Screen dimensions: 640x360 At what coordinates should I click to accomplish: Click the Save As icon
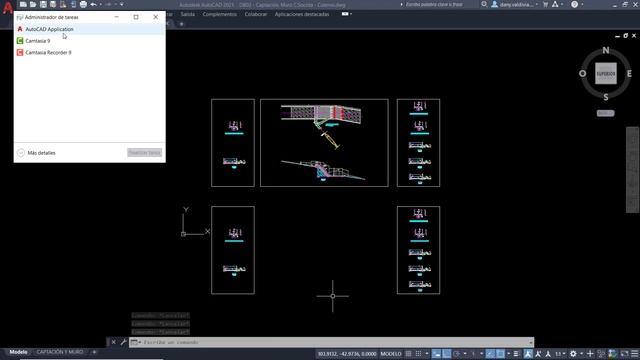coord(53,4)
